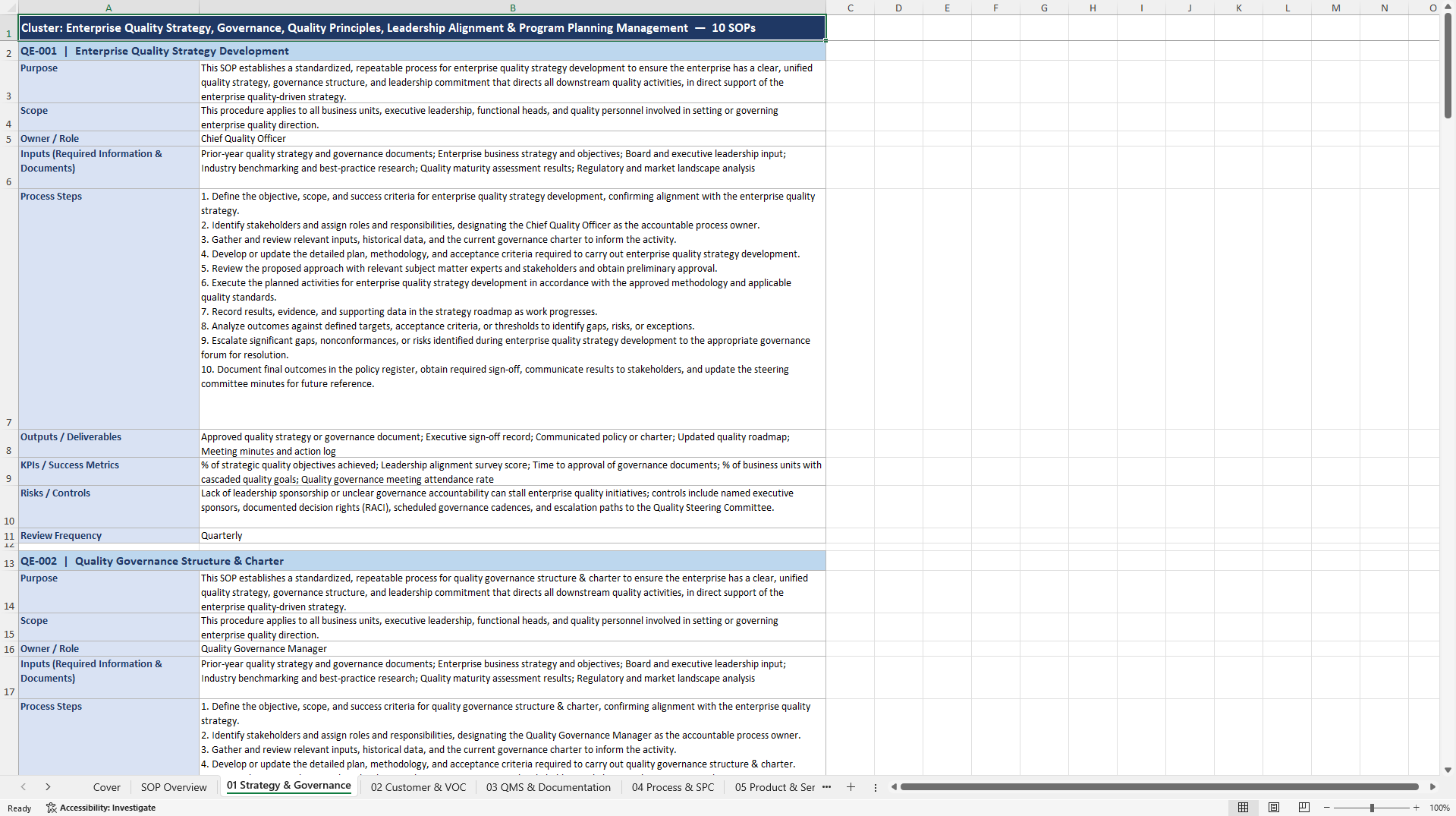Click the Chief Quality Officer cell

coord(512,139)
